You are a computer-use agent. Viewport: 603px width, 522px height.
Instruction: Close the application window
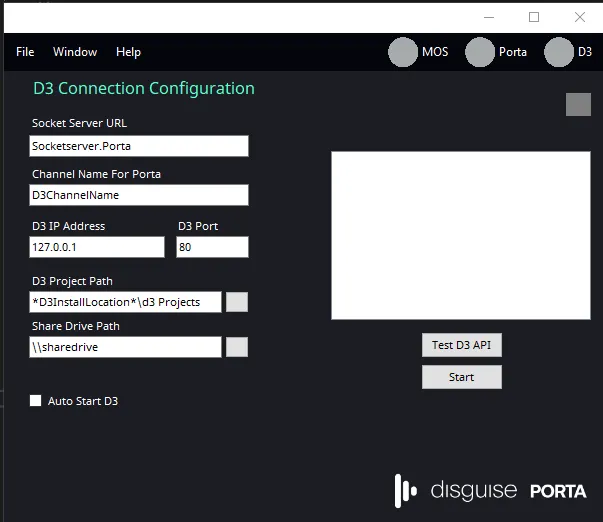(x=580, y=17)
